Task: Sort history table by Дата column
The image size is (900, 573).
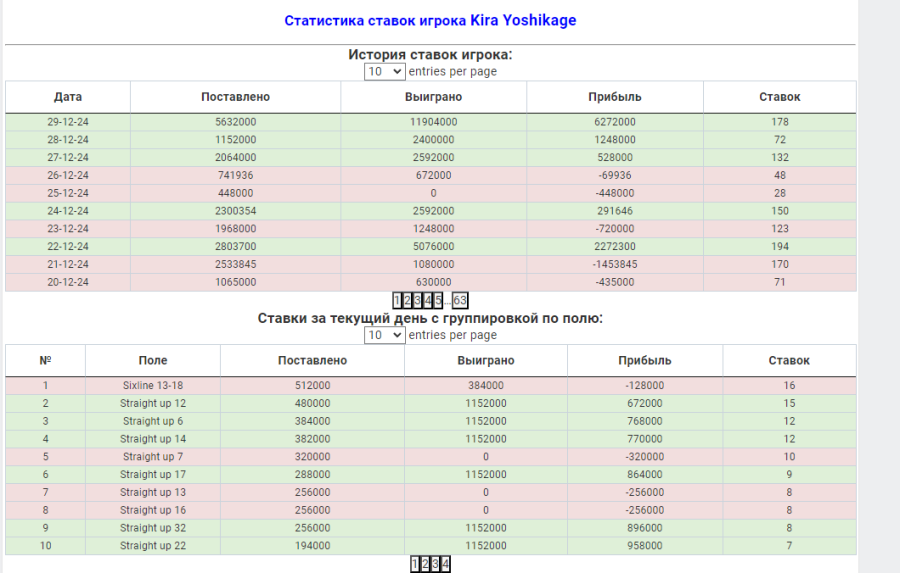Action: point(68,97)
